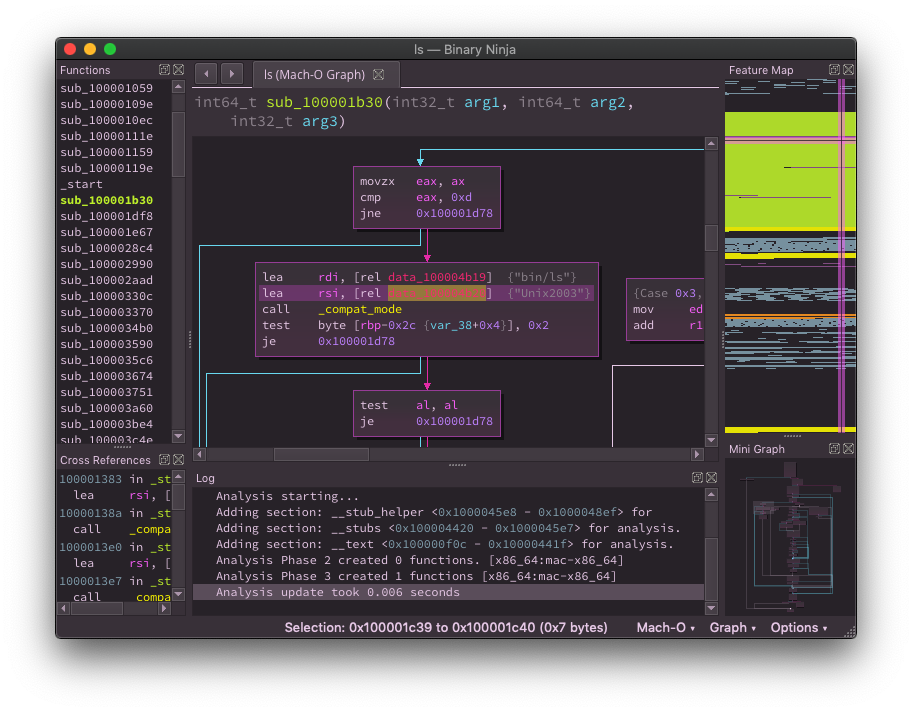Close the ls (Mach-O Graph) tab
912x712 pixels.
(x=378, y=75)
